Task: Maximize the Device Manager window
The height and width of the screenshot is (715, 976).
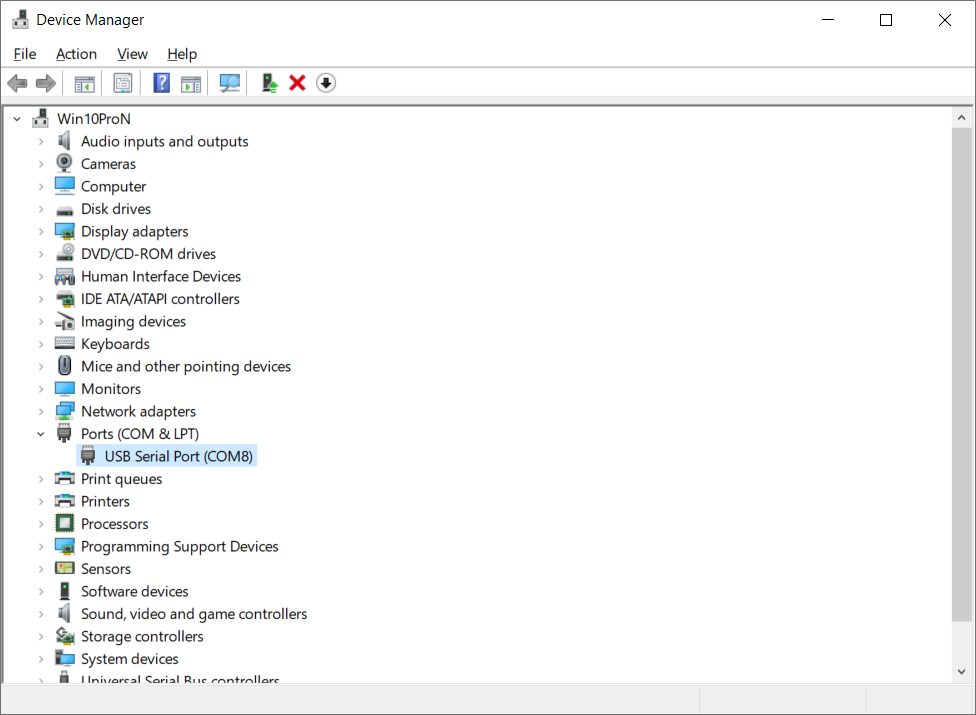Action: [886, 20]
